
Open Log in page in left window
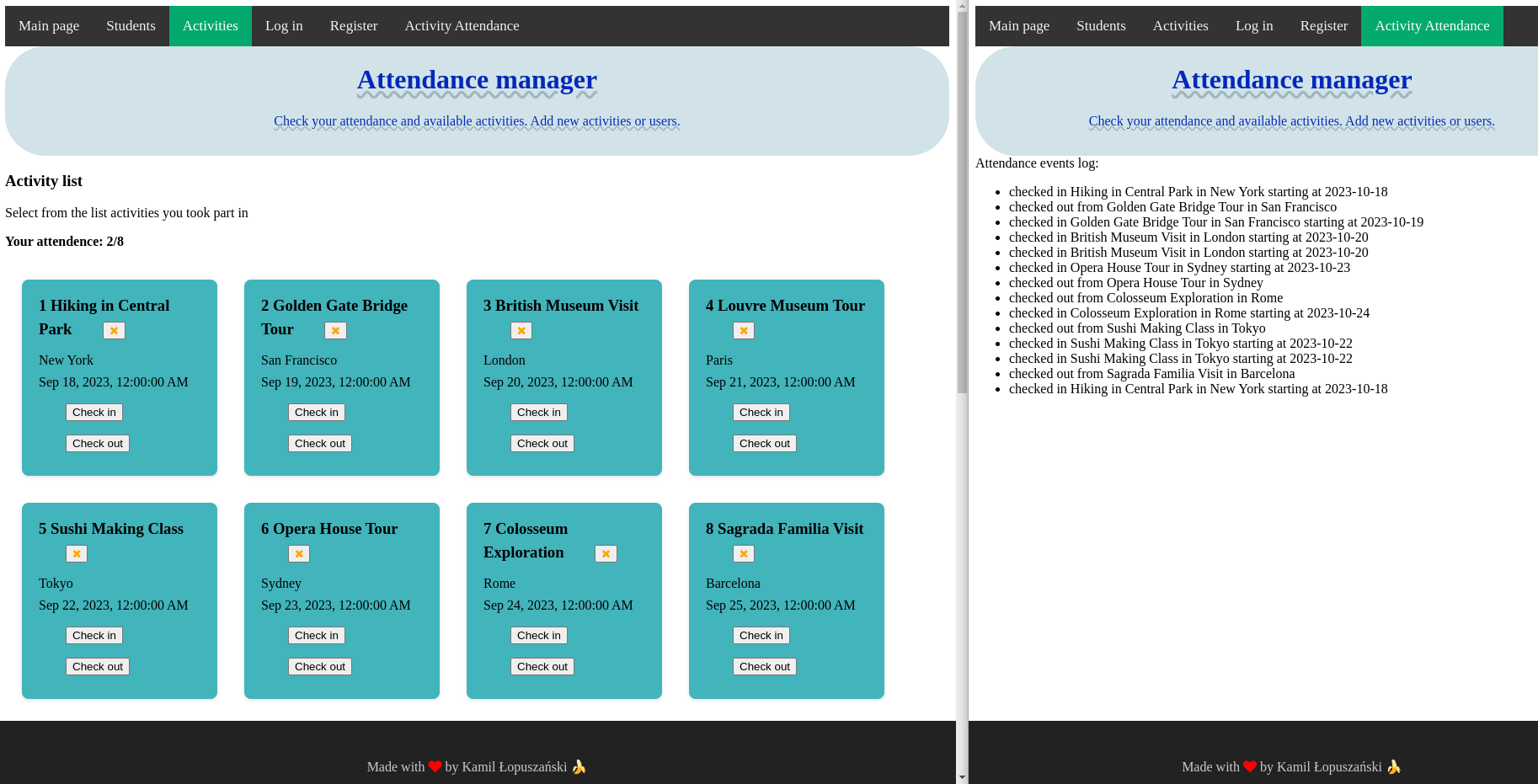(284, 26)
